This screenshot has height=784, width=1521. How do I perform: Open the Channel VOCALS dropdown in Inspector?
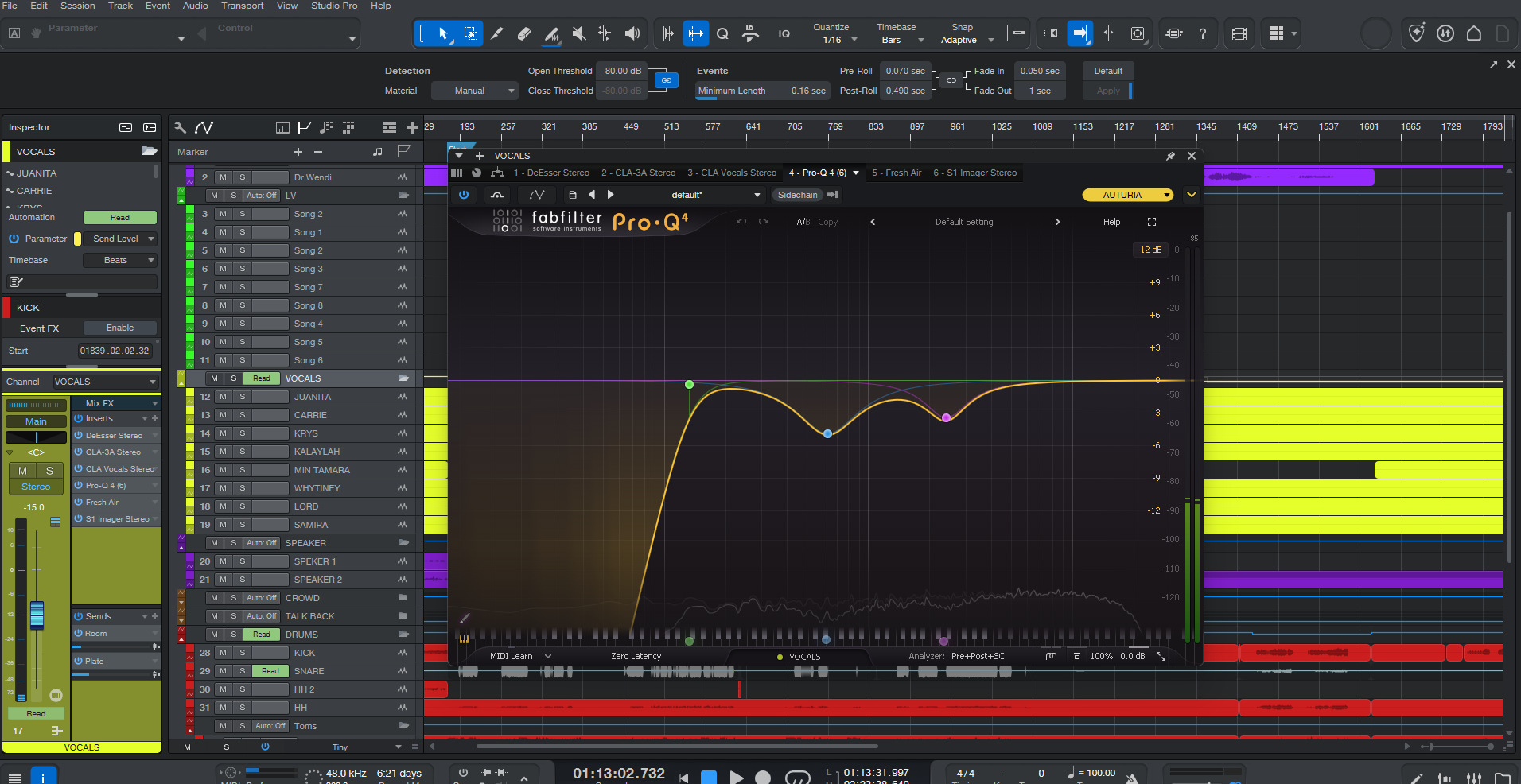tap(106, 382)
